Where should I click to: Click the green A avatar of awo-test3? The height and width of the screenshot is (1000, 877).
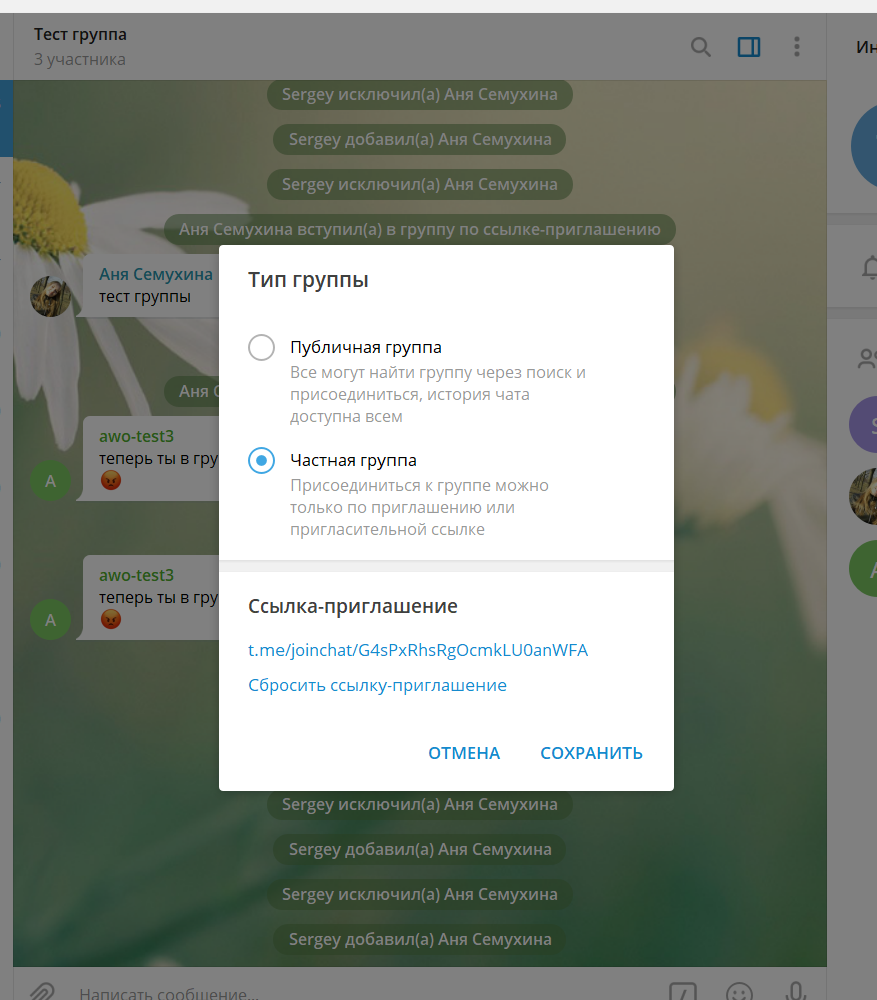(50, 480)
